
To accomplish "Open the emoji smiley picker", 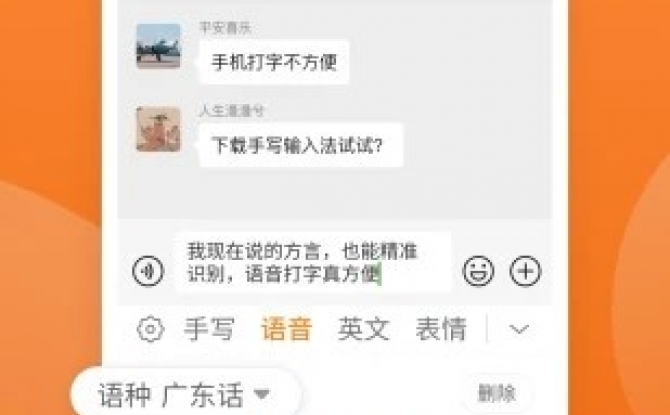I will (x=479, y=271).
